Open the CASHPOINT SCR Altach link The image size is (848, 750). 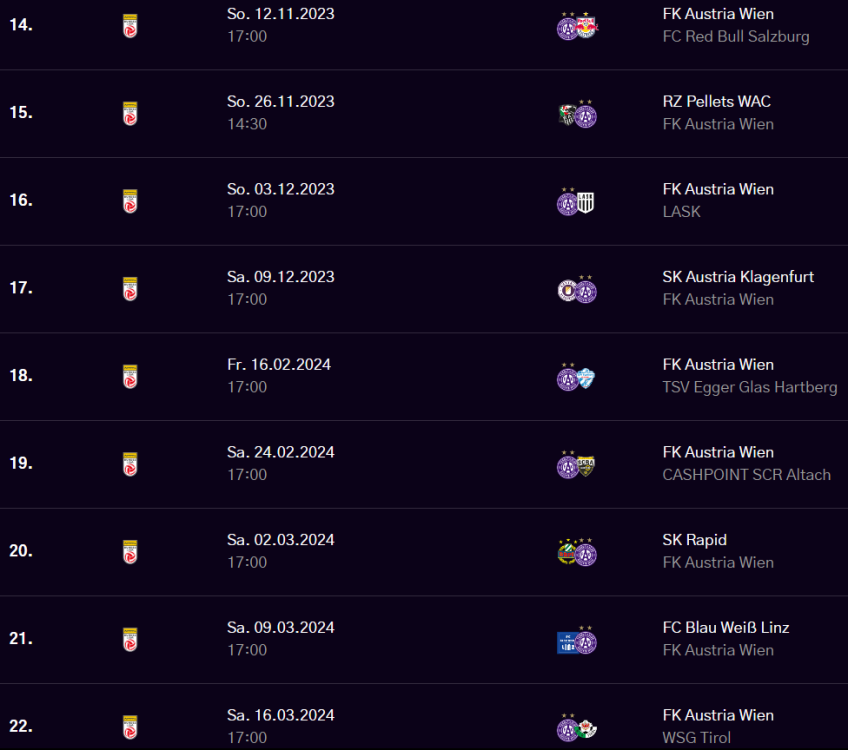[746, 475]
